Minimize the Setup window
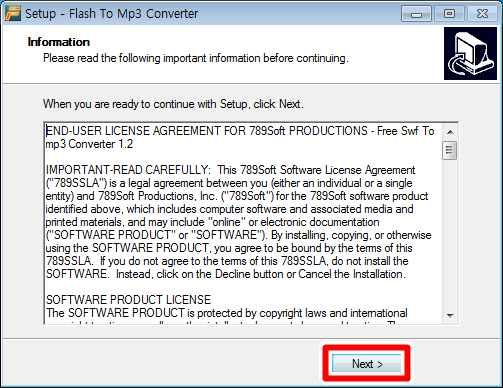Image resolution: width=503 pixels, height=388 pixels. [416, 14]
